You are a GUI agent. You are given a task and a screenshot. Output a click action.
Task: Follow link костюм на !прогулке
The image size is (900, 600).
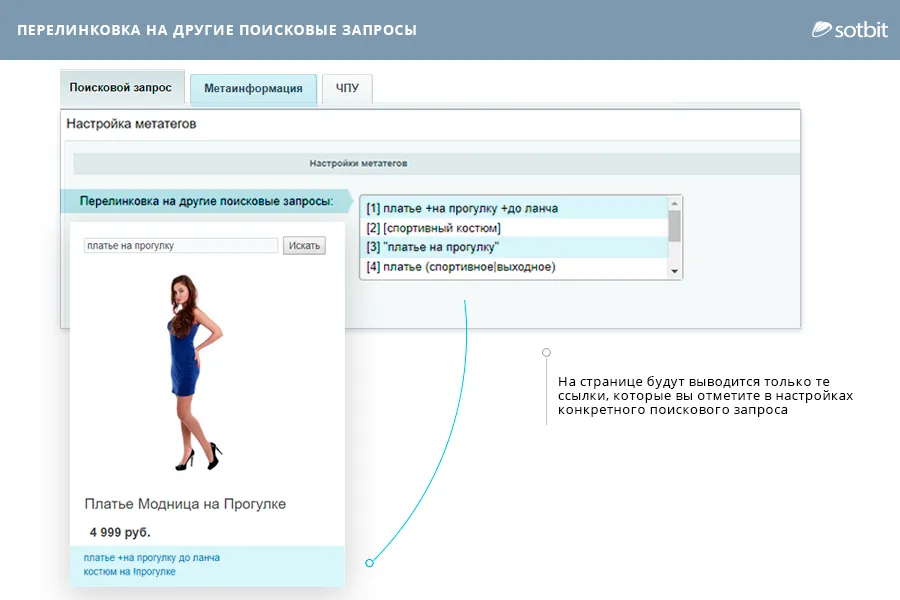(x=130, y=572)
